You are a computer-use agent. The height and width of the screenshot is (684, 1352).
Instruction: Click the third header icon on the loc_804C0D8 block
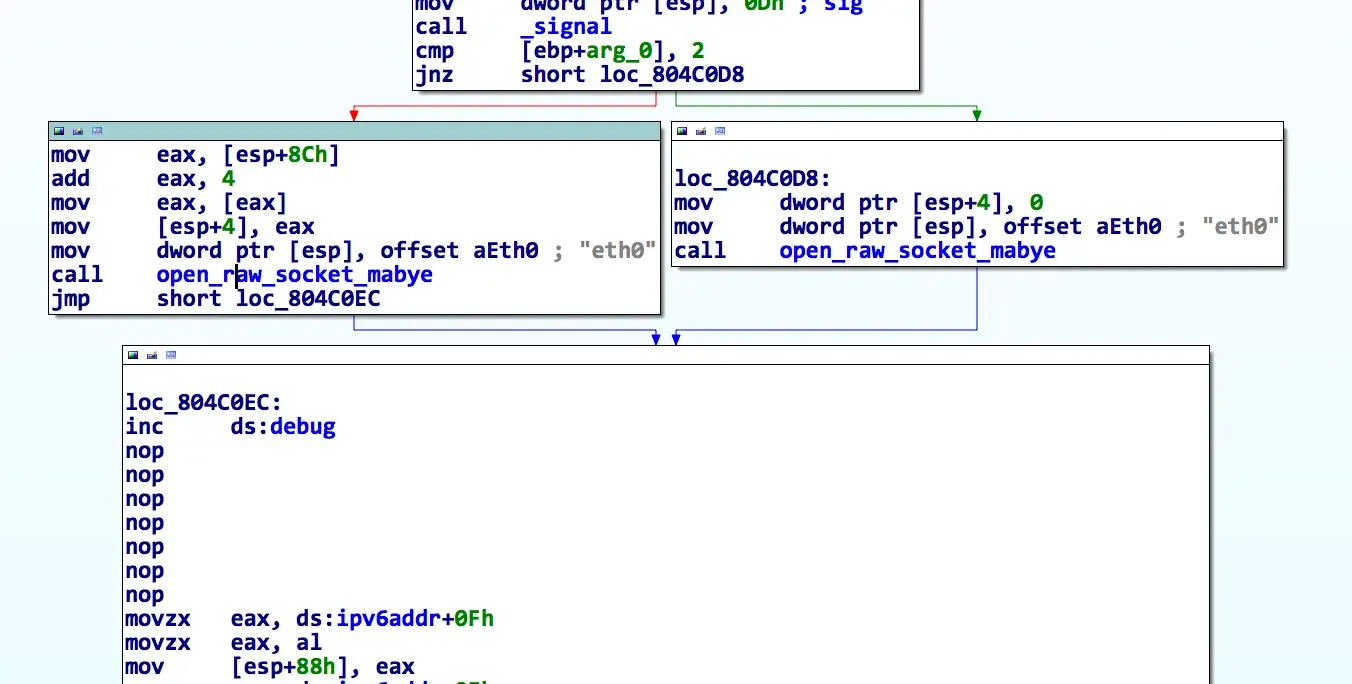(720, 131)
